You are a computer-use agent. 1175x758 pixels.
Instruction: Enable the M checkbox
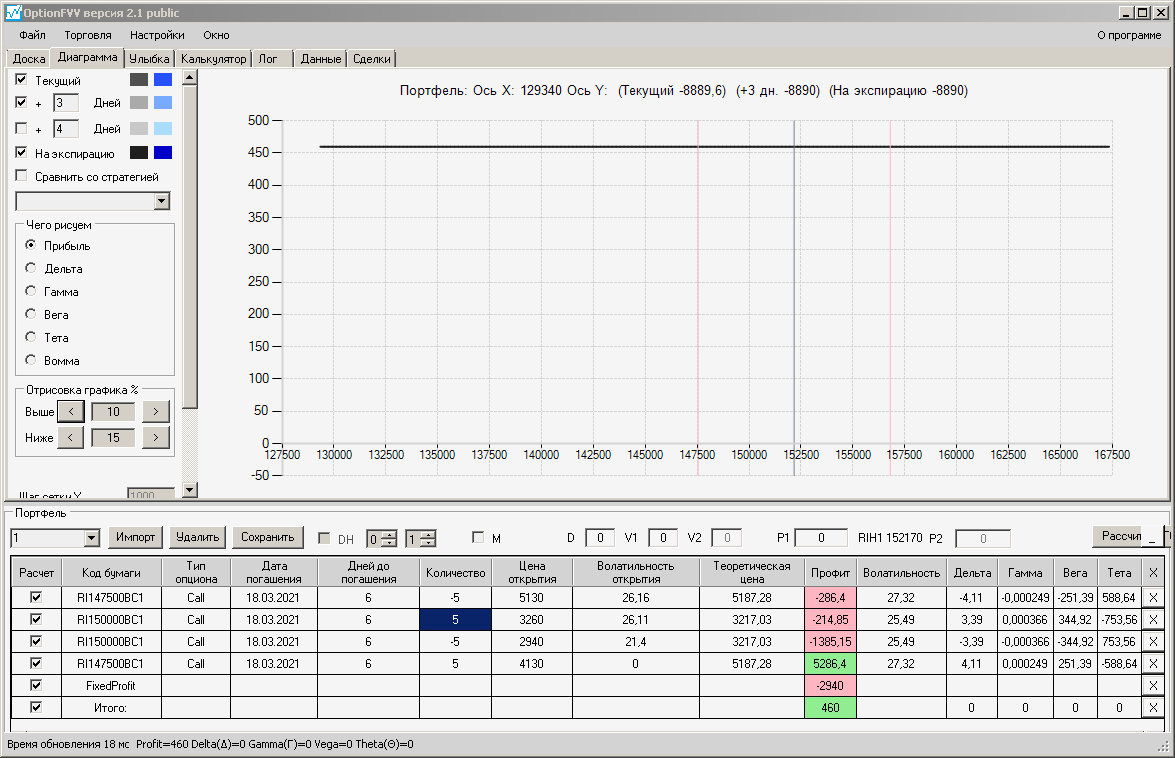478,537
